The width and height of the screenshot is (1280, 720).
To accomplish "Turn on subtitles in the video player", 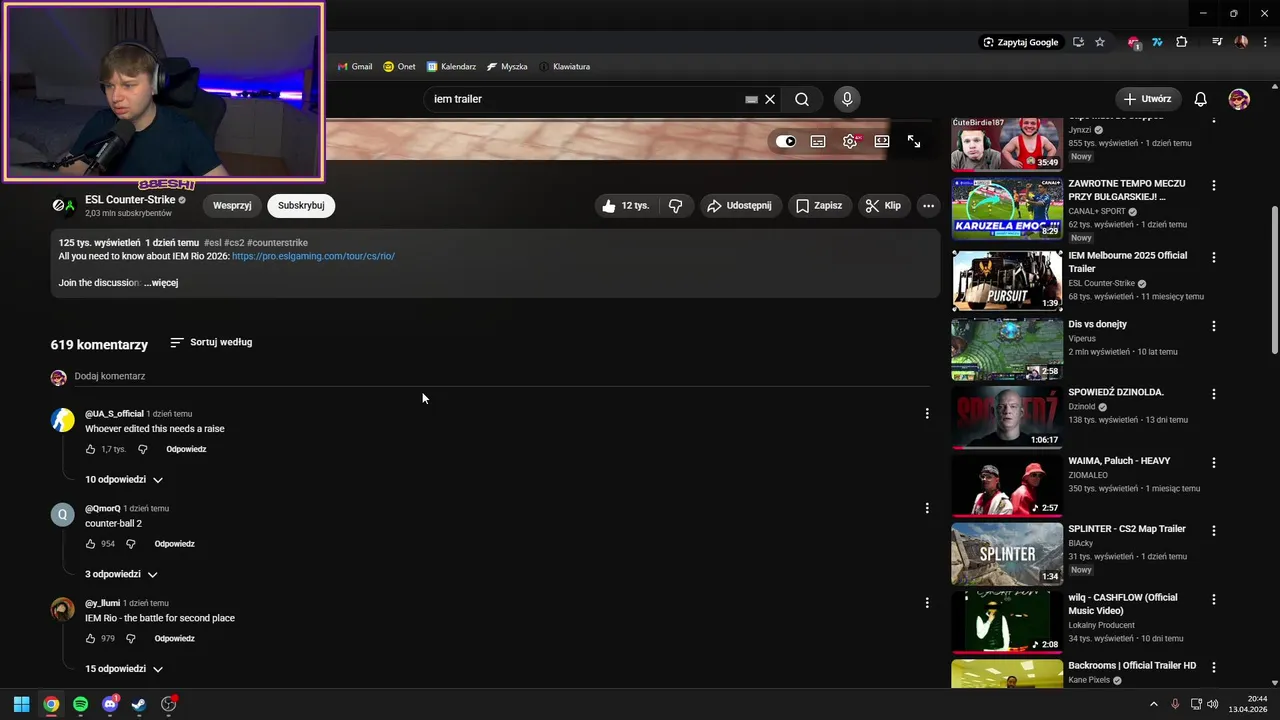I will [x=818, y=141].
